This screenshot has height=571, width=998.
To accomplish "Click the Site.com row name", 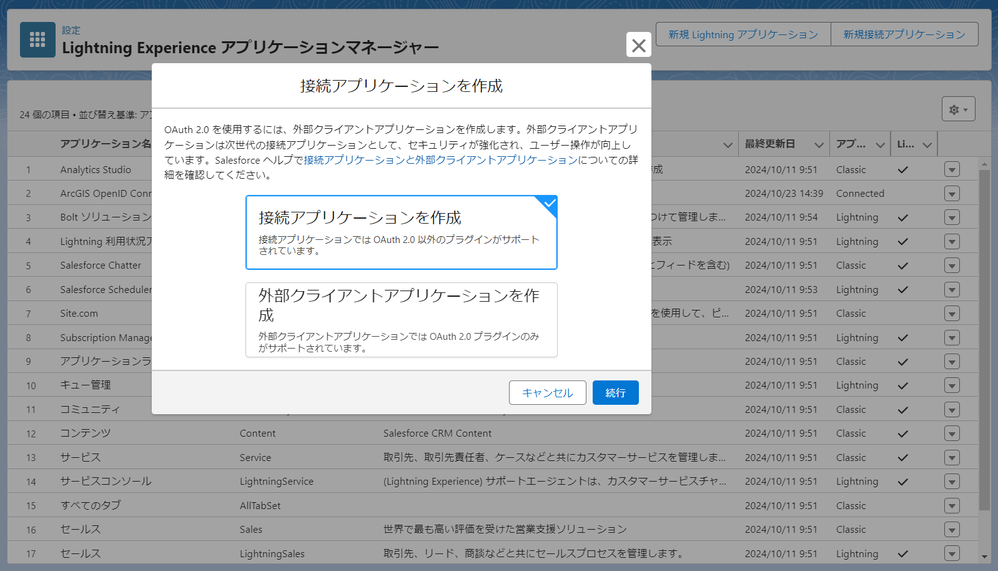I will tap(79, 313).
